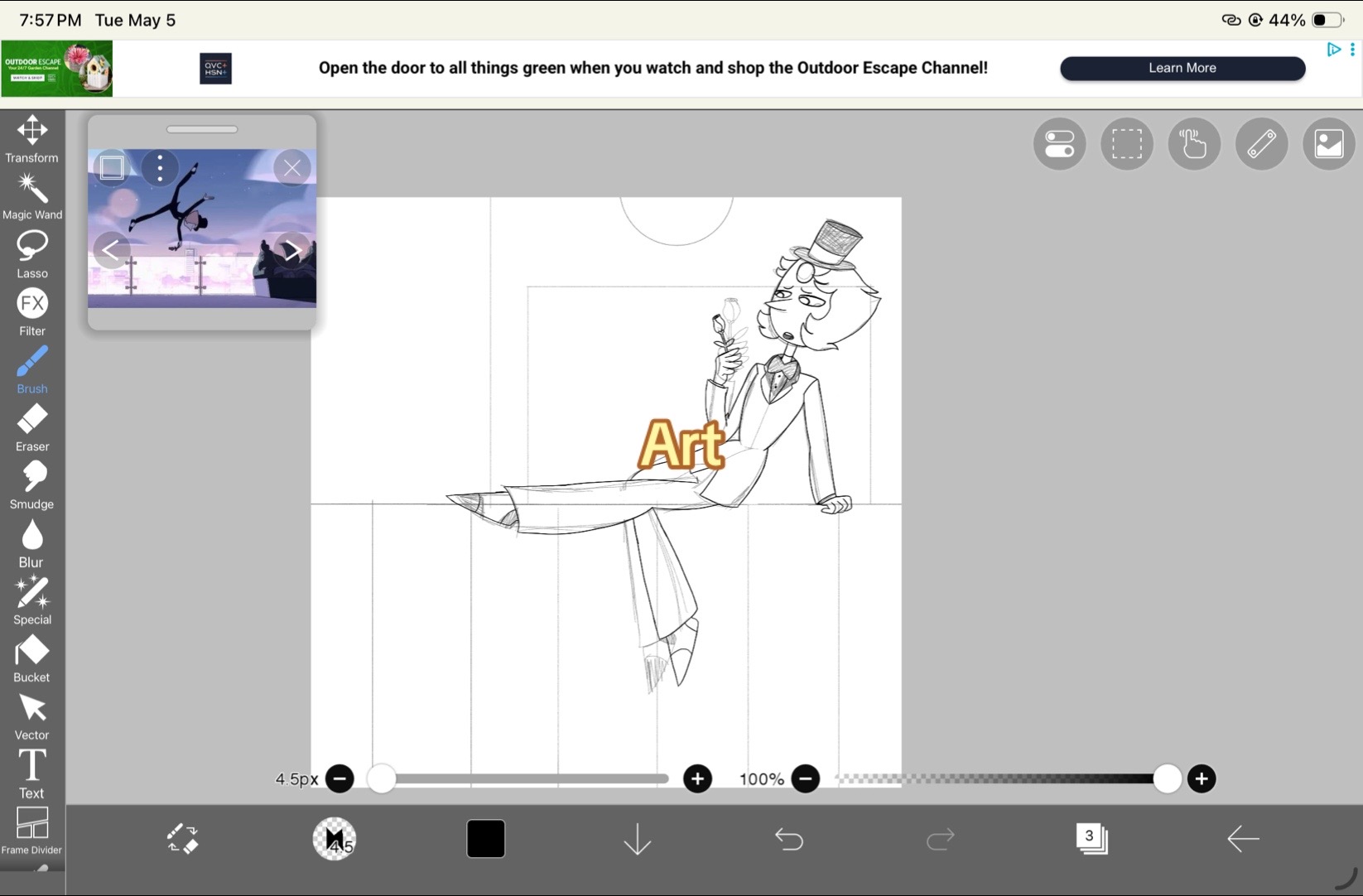
Task: Click the brush thickness slider track
Action: click(x=518, y=778)
